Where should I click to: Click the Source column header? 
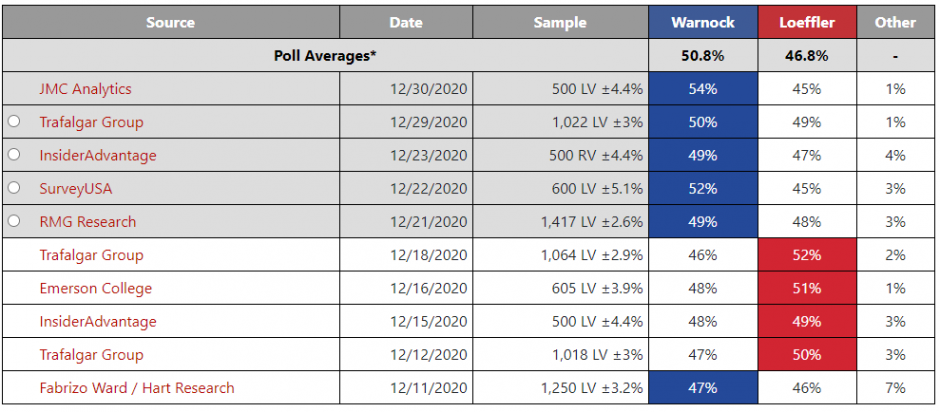pyautogui.click(x=170, y=22)
